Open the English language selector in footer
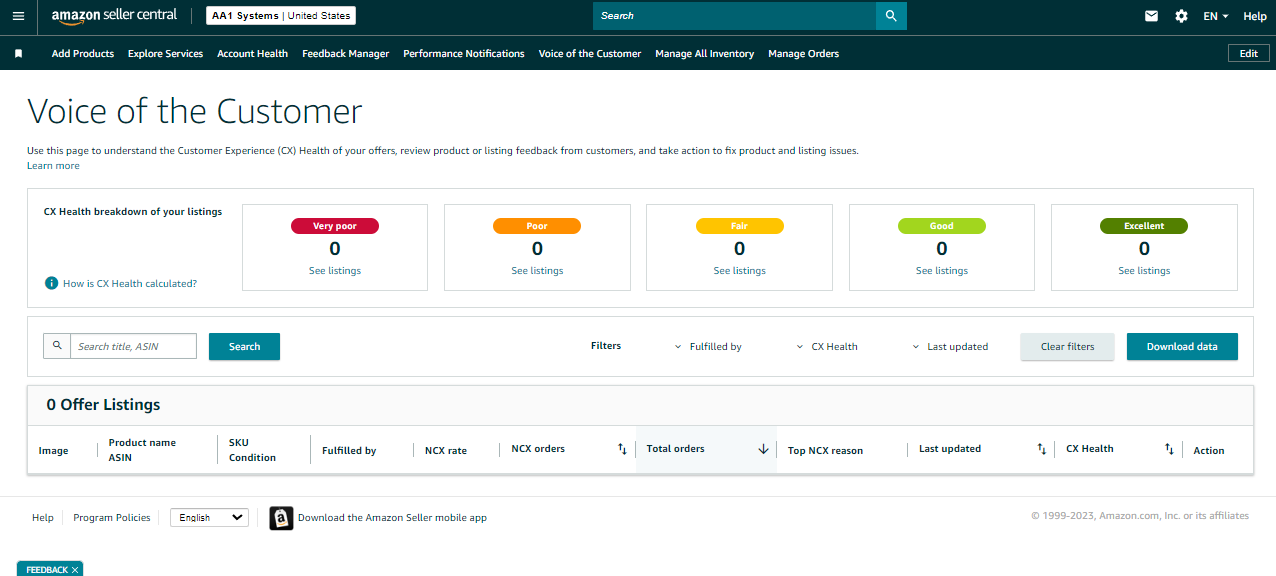The width and height of the screenshot is (1276, 576). coord(209,517)
